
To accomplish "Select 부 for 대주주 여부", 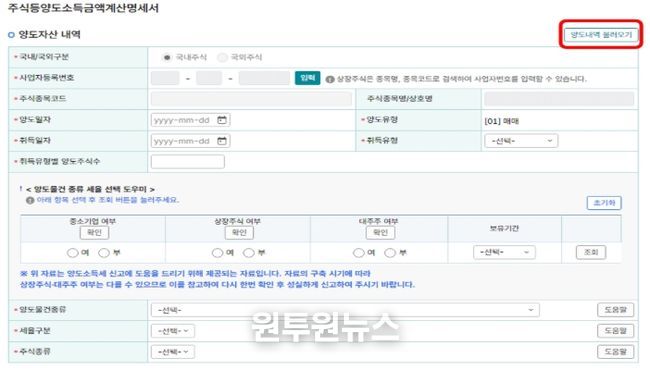I will coord(390,253).
